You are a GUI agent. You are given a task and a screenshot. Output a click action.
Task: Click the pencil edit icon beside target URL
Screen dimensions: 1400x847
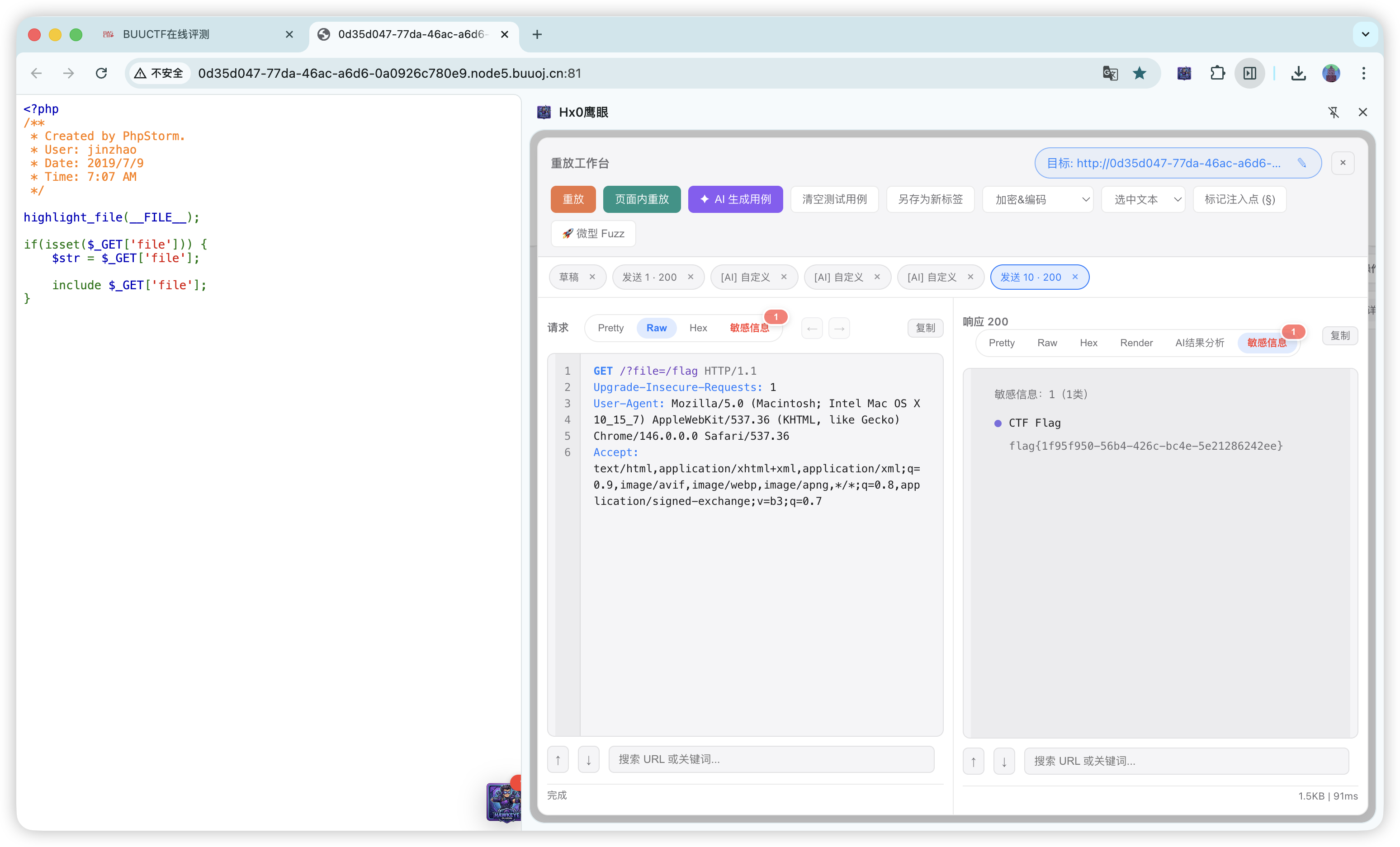point(1302,163)
